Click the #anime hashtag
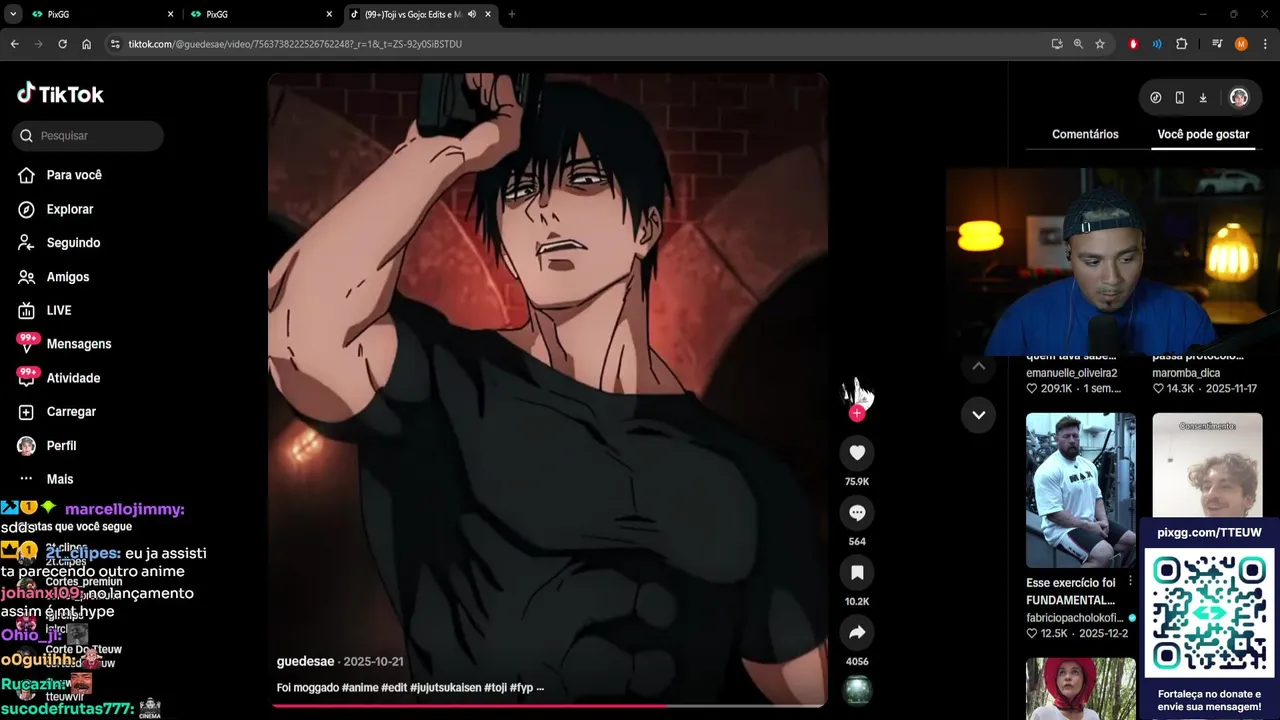Image resolution: width=1280 pixels, height=720 pixels. [360, 688]
